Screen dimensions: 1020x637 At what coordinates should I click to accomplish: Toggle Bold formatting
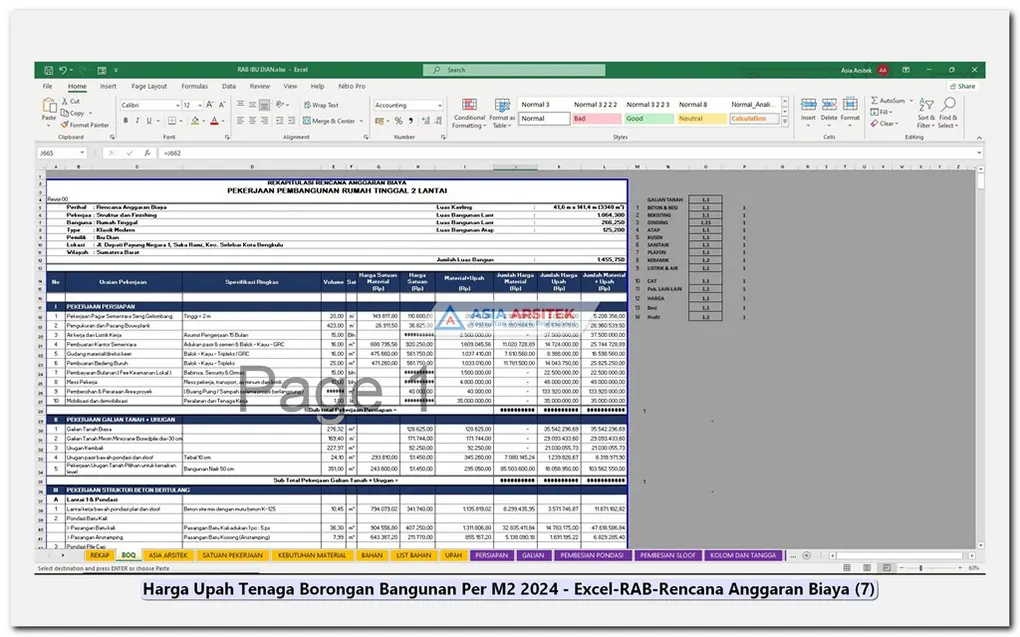(126, 121)
